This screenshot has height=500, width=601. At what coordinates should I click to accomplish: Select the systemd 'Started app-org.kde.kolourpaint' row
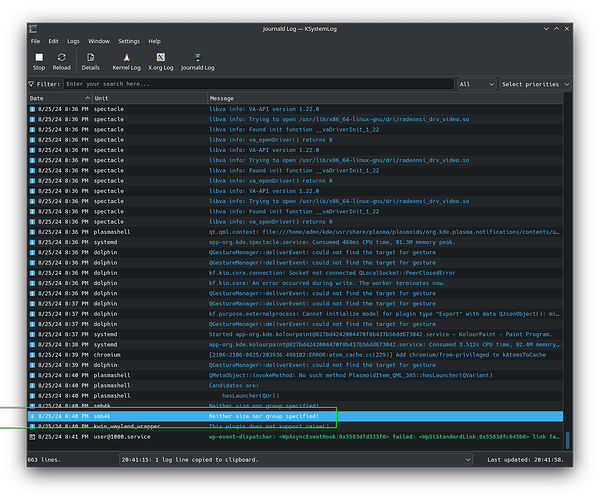pyautogui.click(x=296, y=334)
